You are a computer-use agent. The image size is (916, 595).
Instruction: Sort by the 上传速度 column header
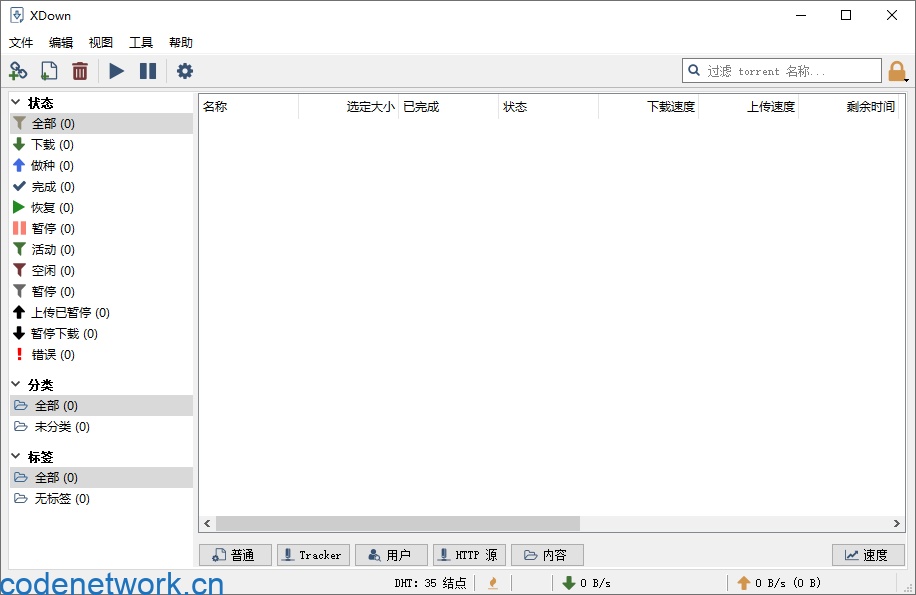coord(748,107)
